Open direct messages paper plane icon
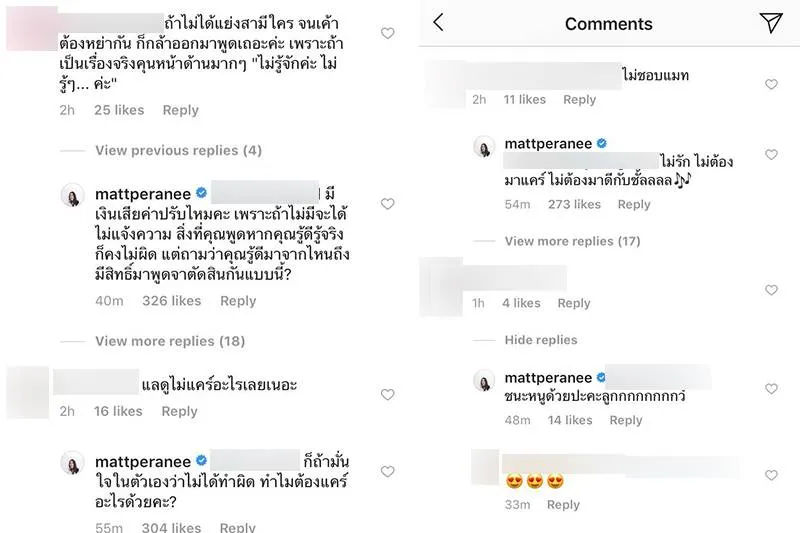This screenshot has height=533, width=800. pos(770,23)
